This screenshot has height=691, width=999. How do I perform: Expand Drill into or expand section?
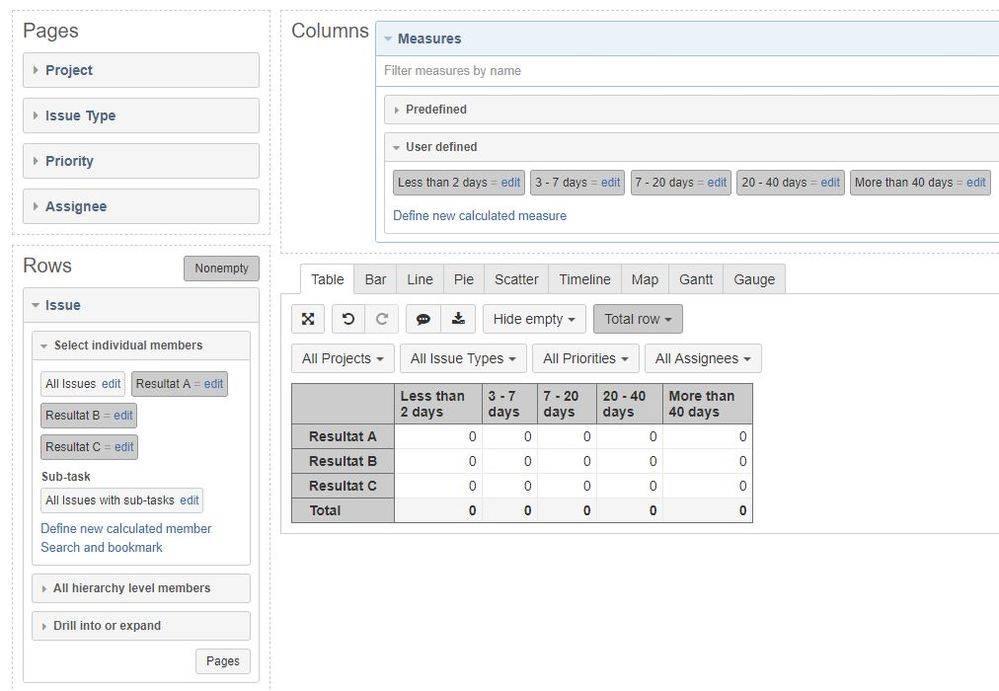141,626
